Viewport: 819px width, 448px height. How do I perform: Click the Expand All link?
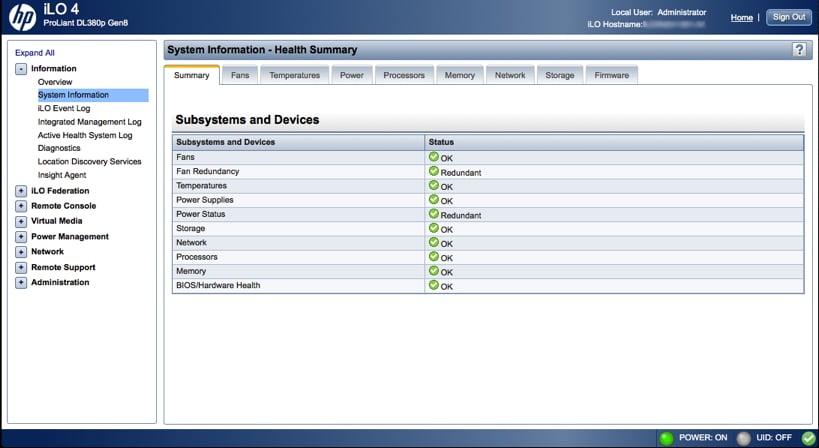34,53
